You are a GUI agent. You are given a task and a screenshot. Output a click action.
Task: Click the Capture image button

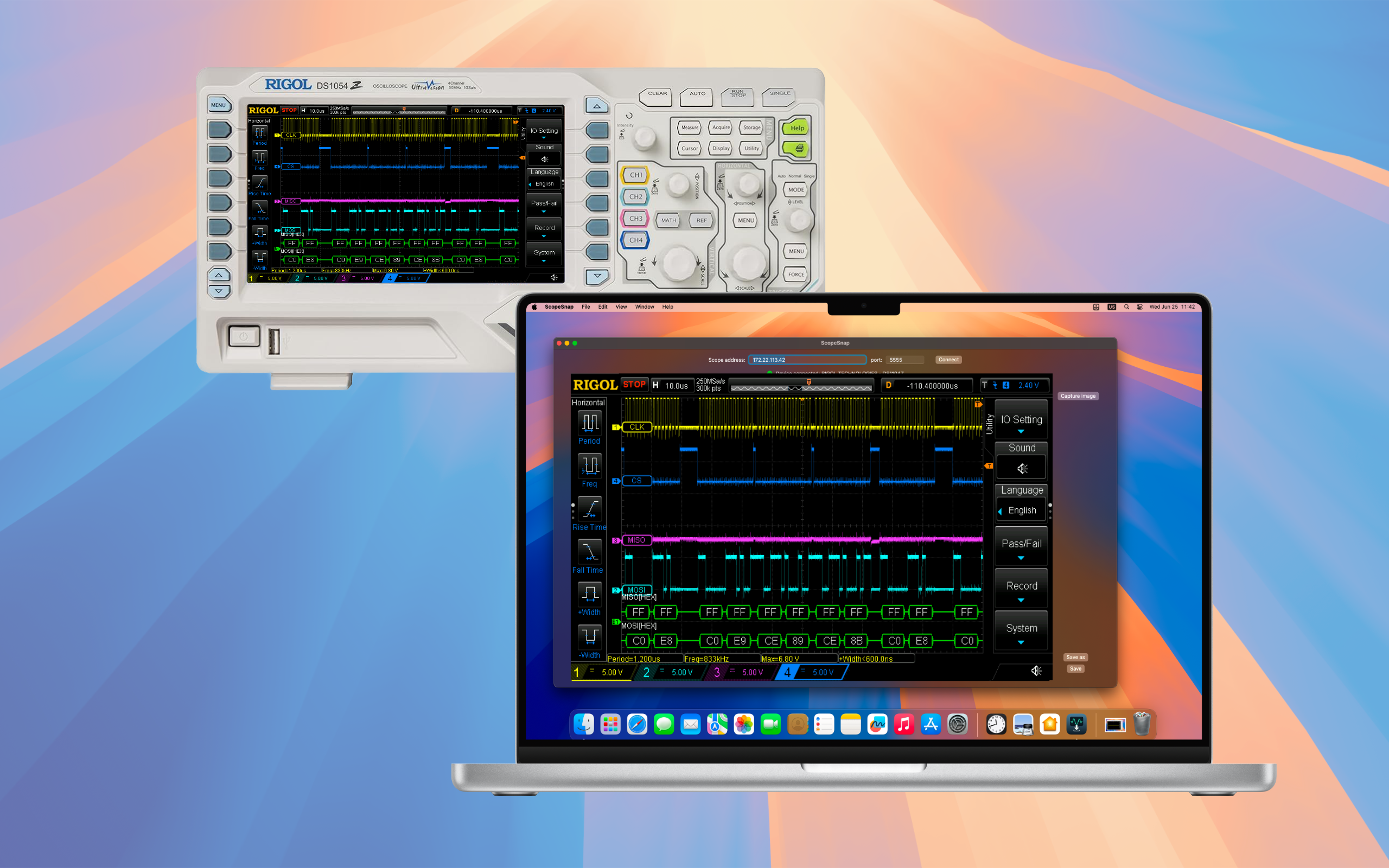[1078, 396]
